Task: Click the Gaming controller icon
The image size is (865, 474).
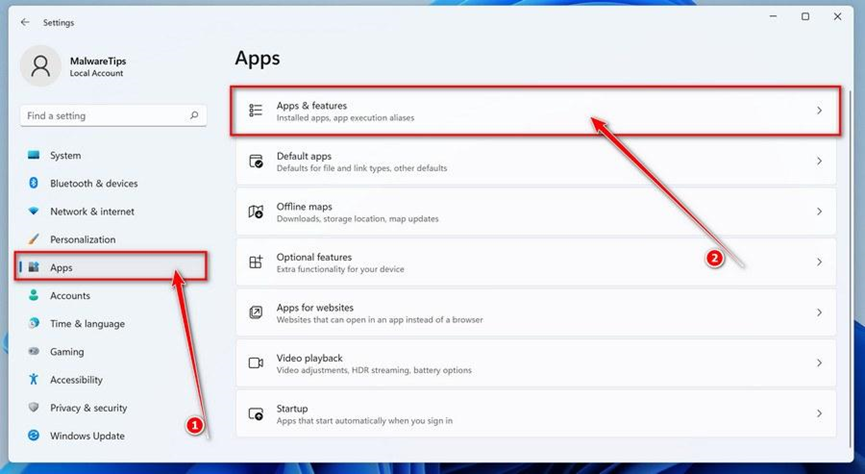Action: pyautogui.click(x=34, y=351)
